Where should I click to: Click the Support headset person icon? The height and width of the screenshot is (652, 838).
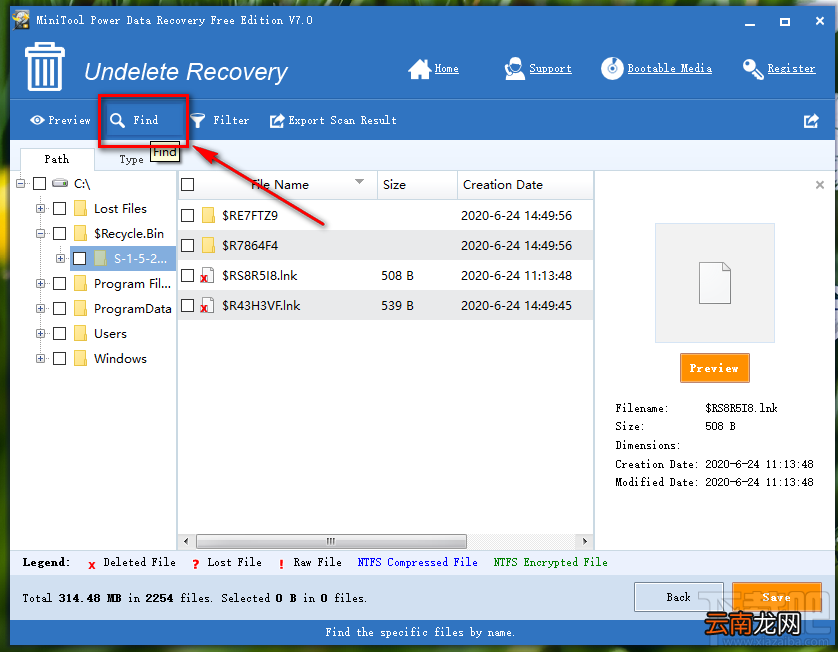point(515,68)
